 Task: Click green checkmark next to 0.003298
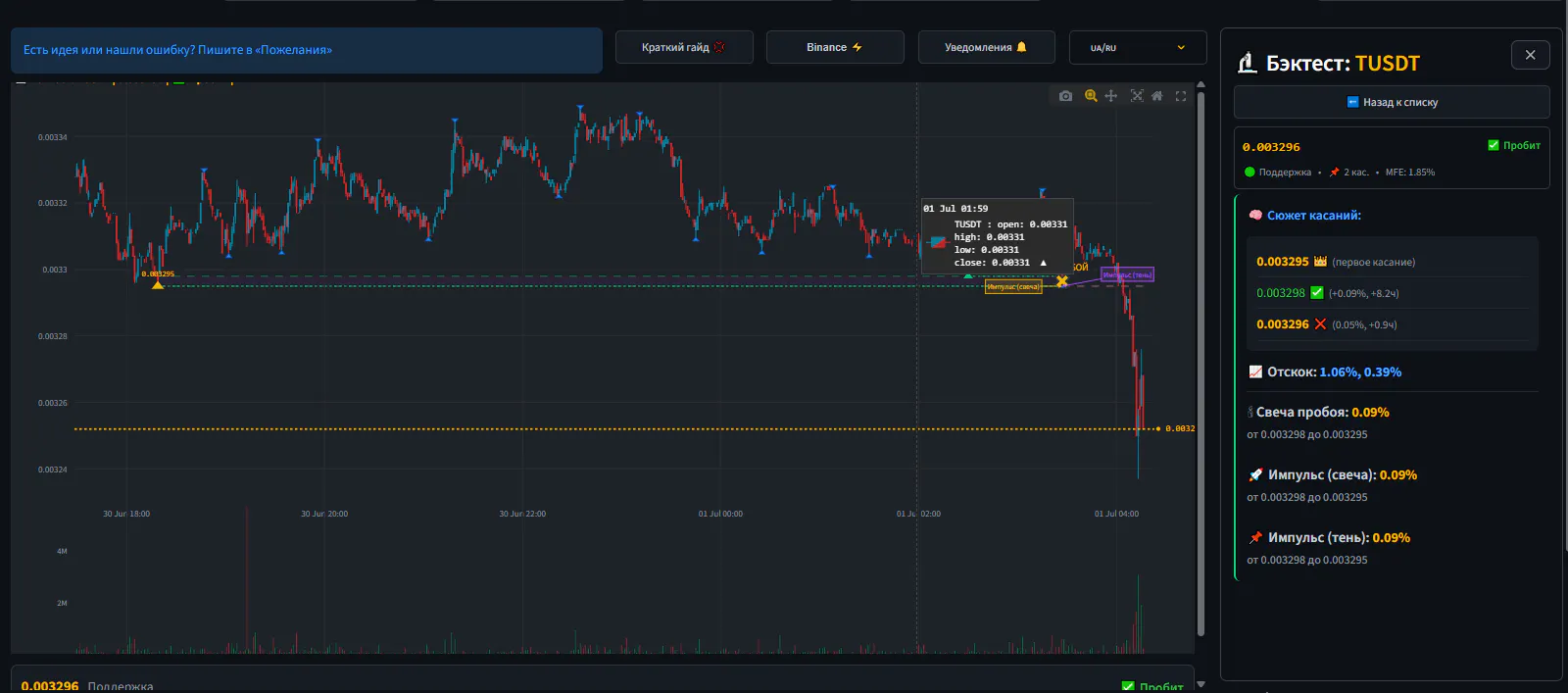(x=1317, y=293)
